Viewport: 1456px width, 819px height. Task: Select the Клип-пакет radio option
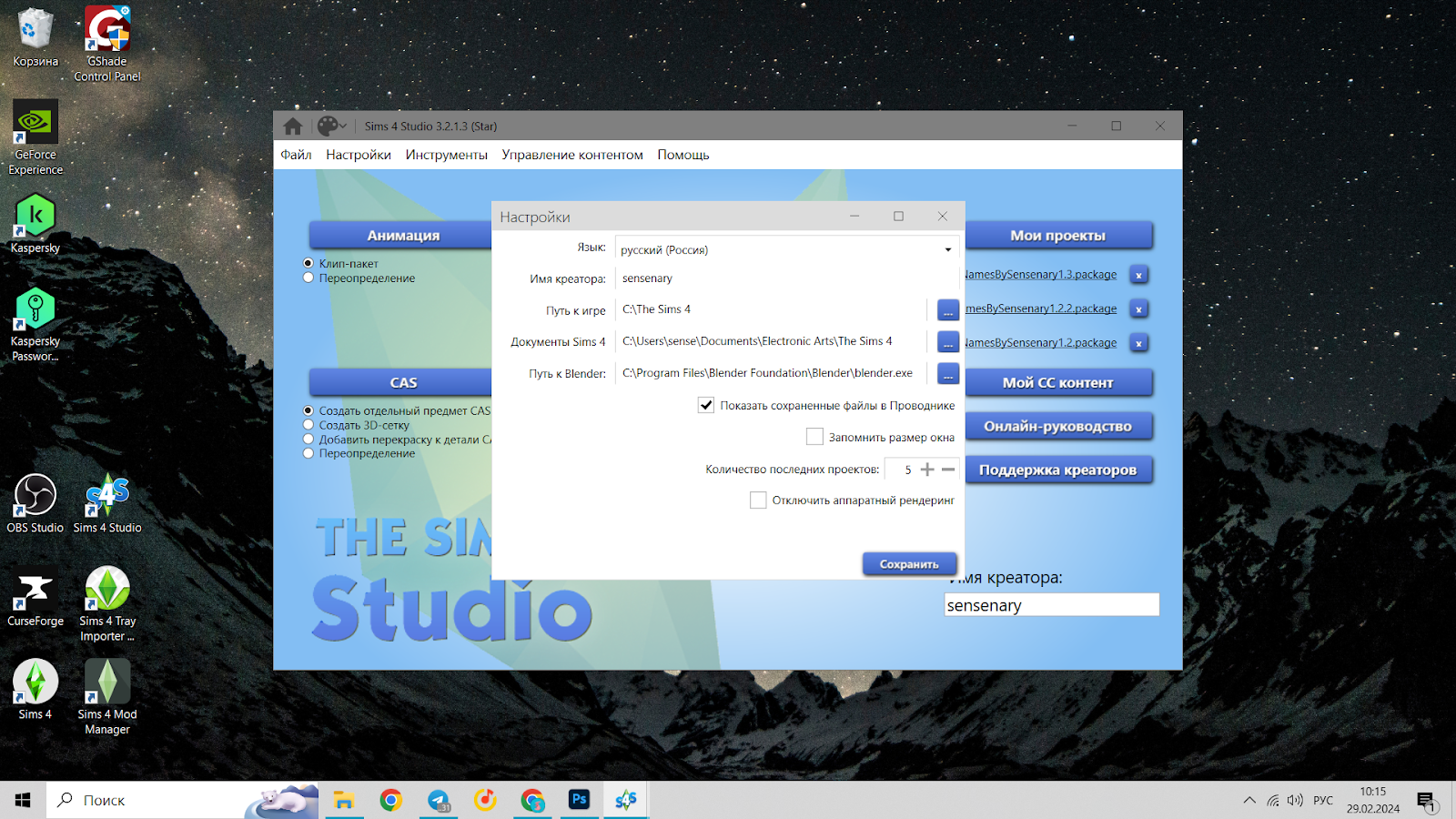308,263
